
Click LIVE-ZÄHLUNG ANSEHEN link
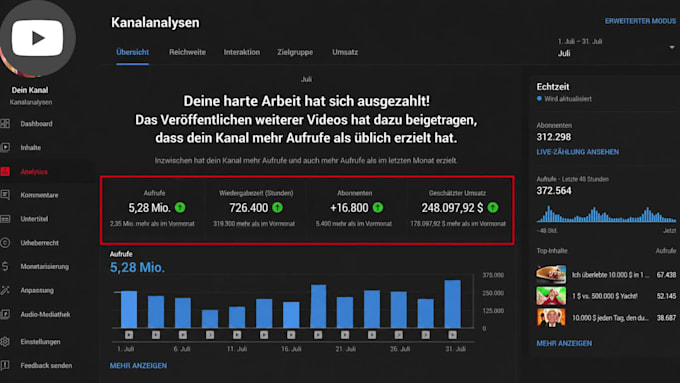(578, 152)
